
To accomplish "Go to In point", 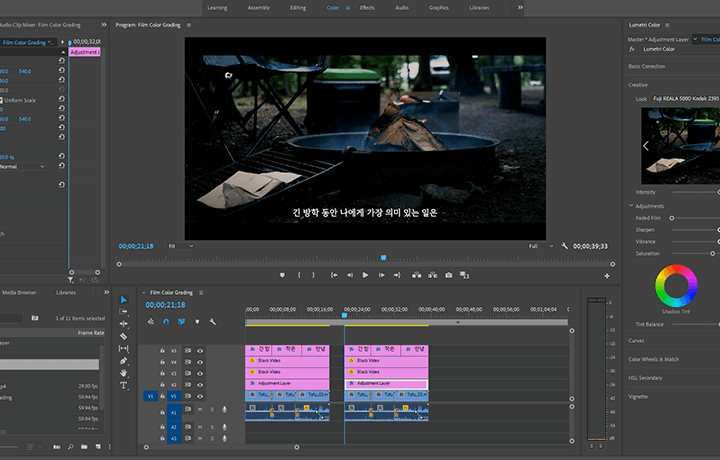I will 334,275.
